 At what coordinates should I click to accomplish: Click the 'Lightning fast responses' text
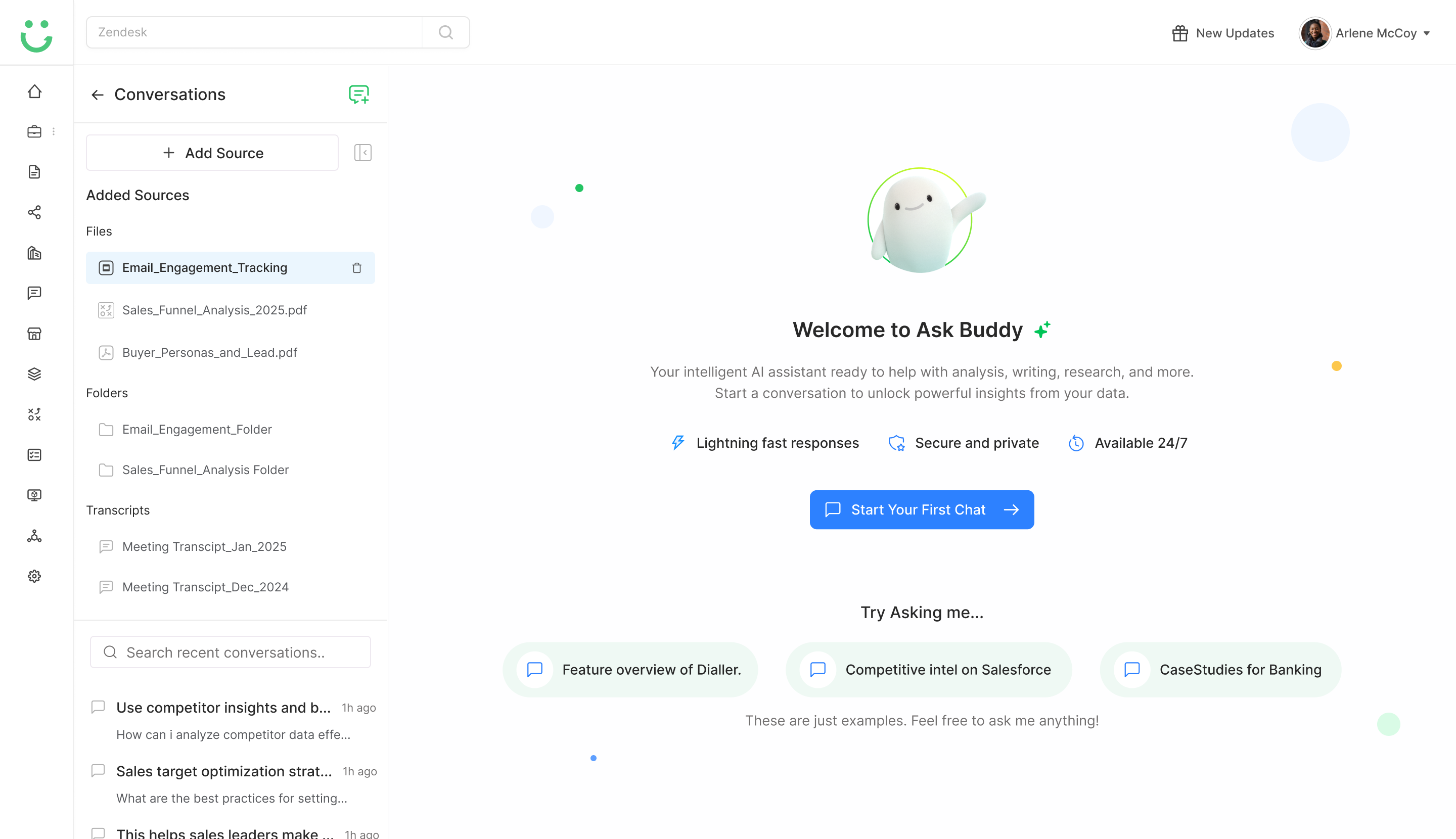click(x=778, y=443)
